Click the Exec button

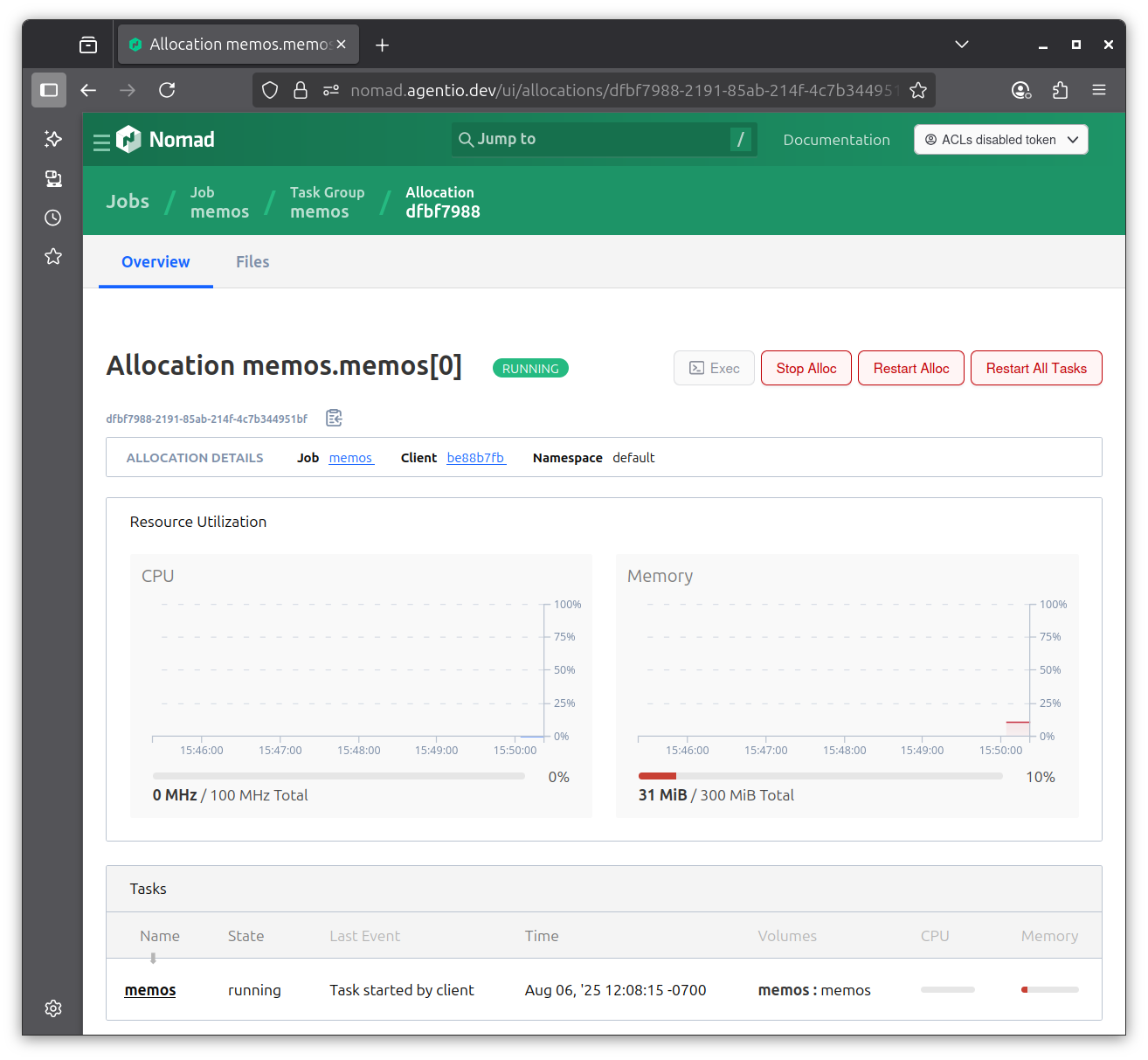point(714,368)
